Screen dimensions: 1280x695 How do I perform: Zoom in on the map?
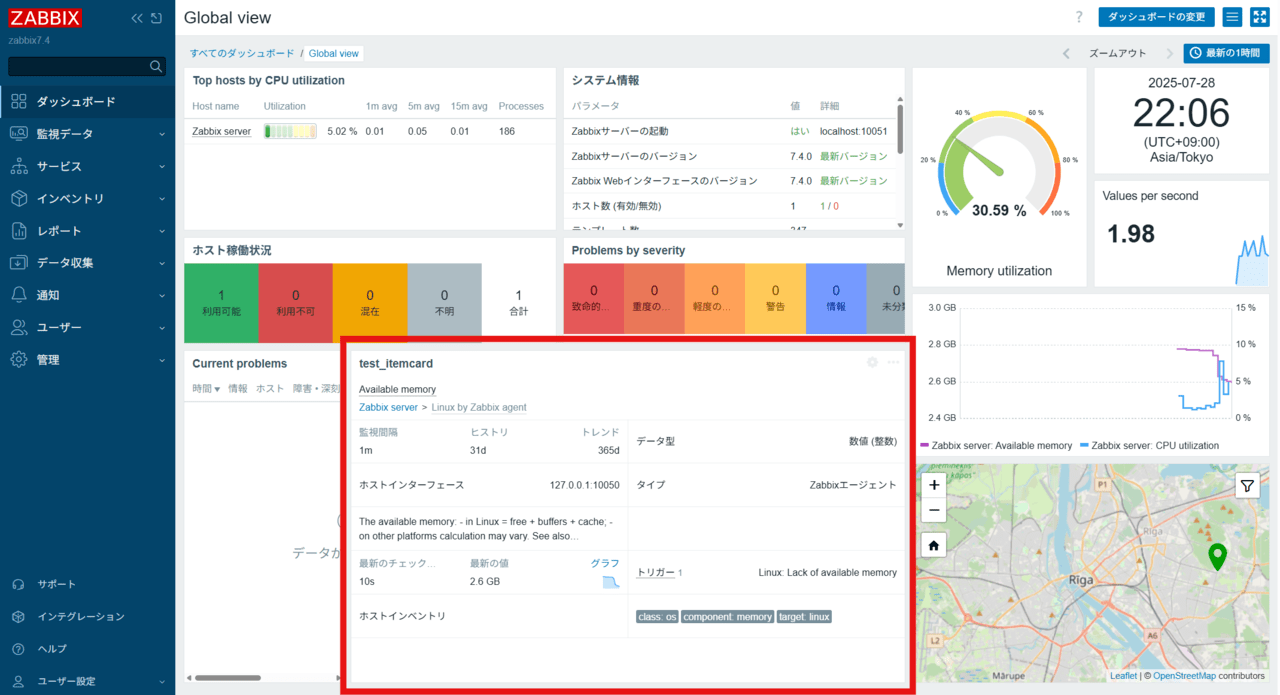[933, 485]
